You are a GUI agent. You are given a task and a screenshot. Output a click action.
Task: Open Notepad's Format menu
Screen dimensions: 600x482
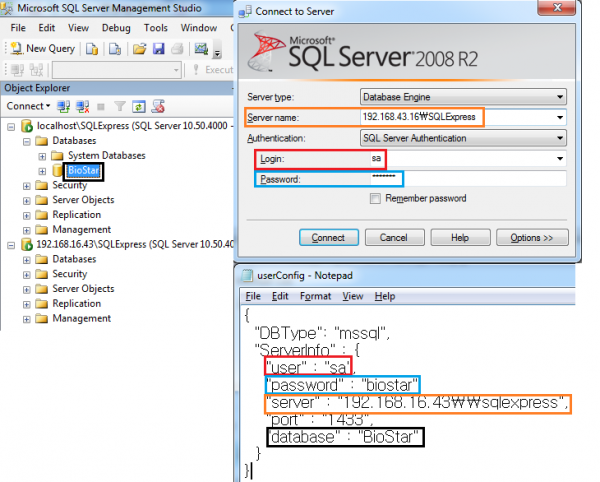315,296
